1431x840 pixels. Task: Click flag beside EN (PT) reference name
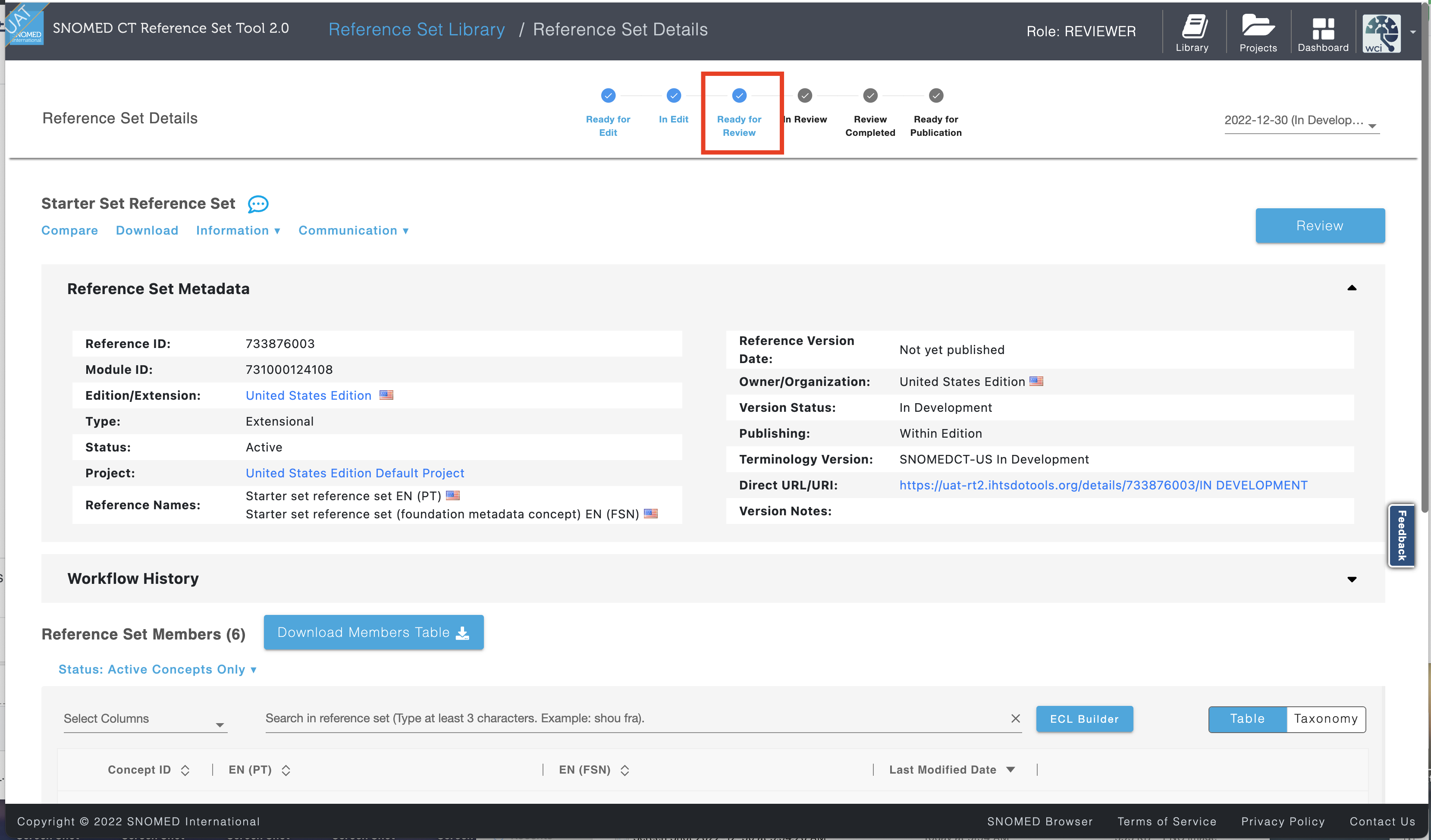tap(452, 495)
